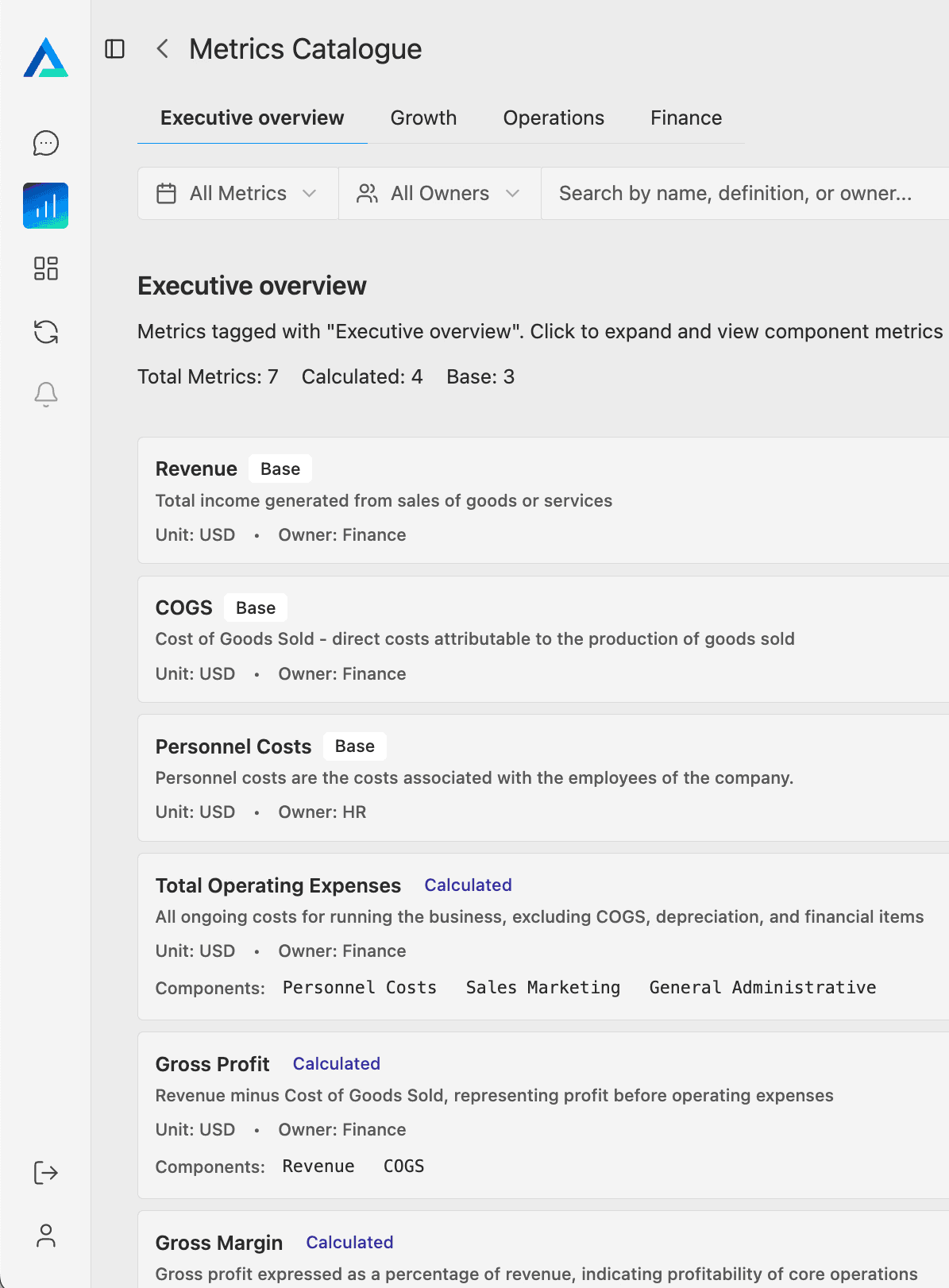This screenshot has height=1288, width=949.
Task: Click the logout icon in the sidebar
Action: [x=46, y=1173]
